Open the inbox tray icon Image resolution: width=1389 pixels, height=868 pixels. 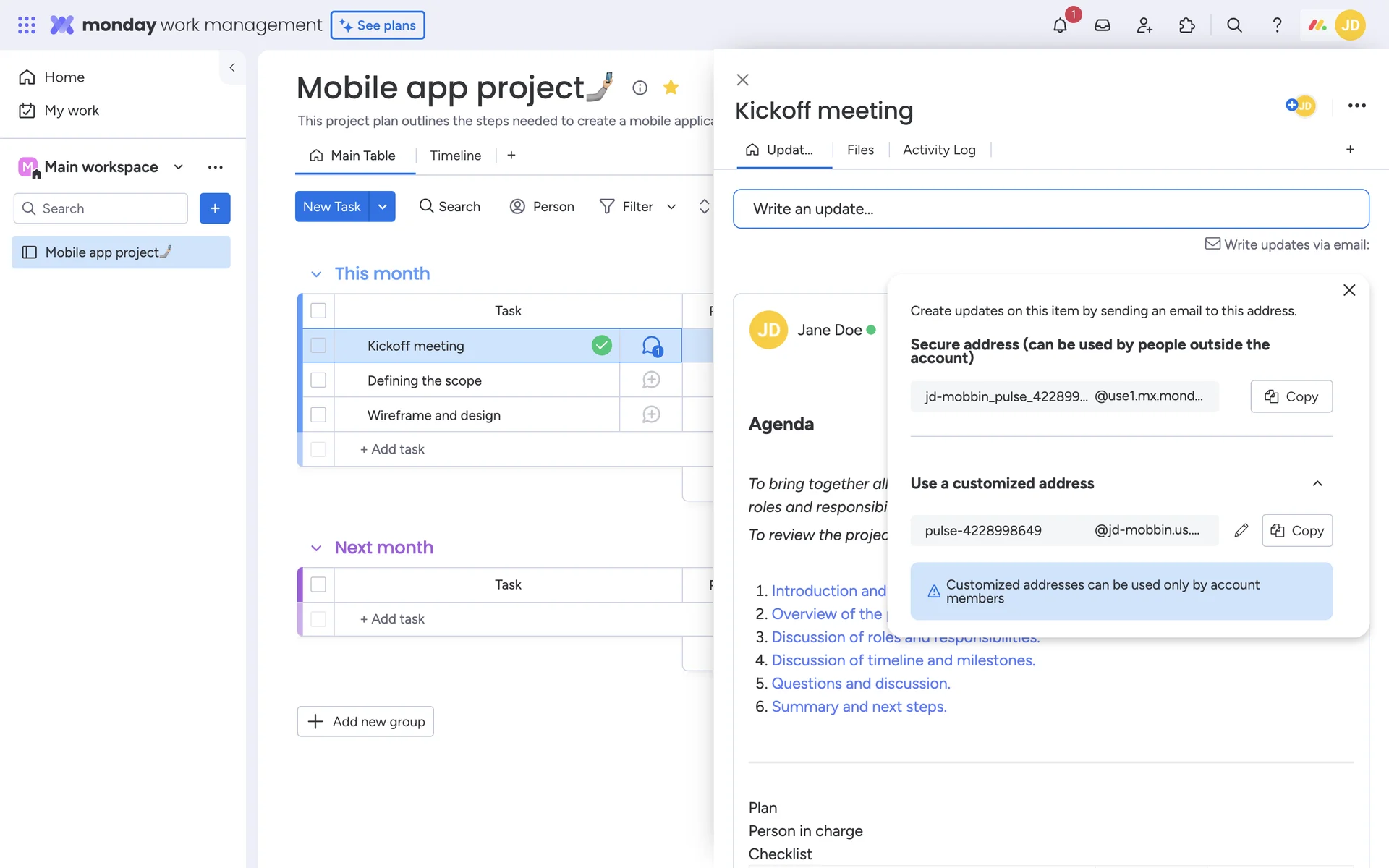click(x=1102, y=25)
